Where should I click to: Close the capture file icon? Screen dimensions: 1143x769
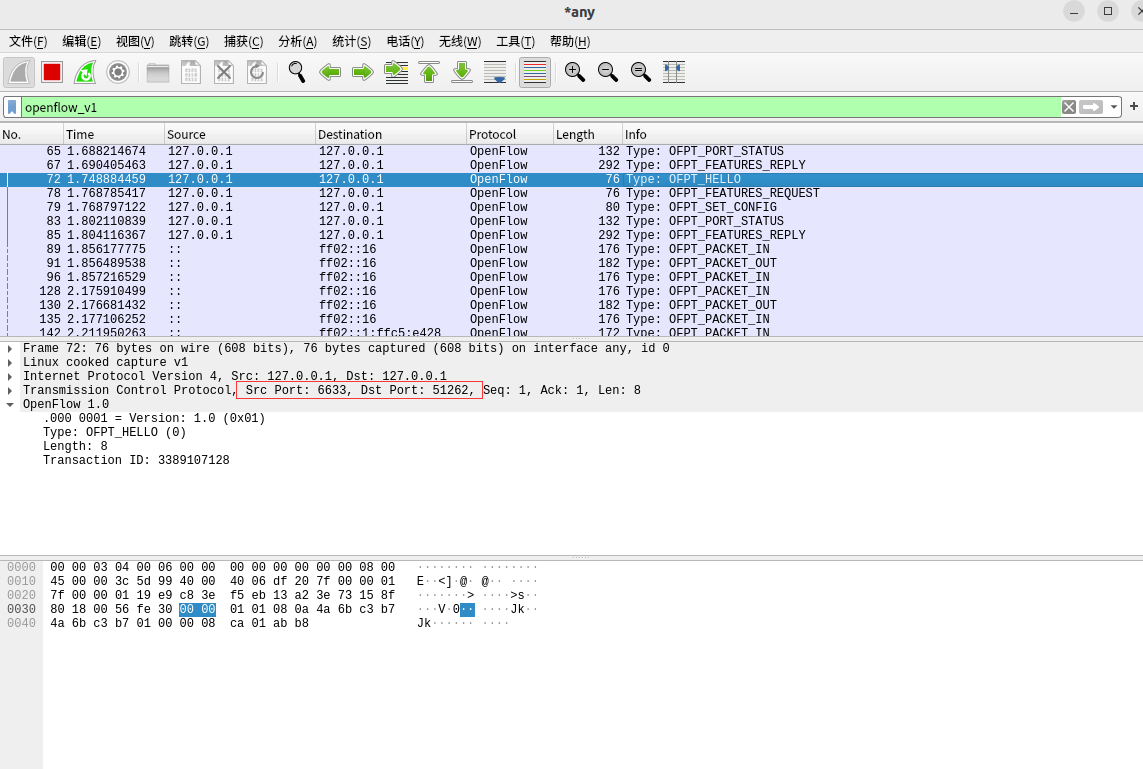(224, 72)
